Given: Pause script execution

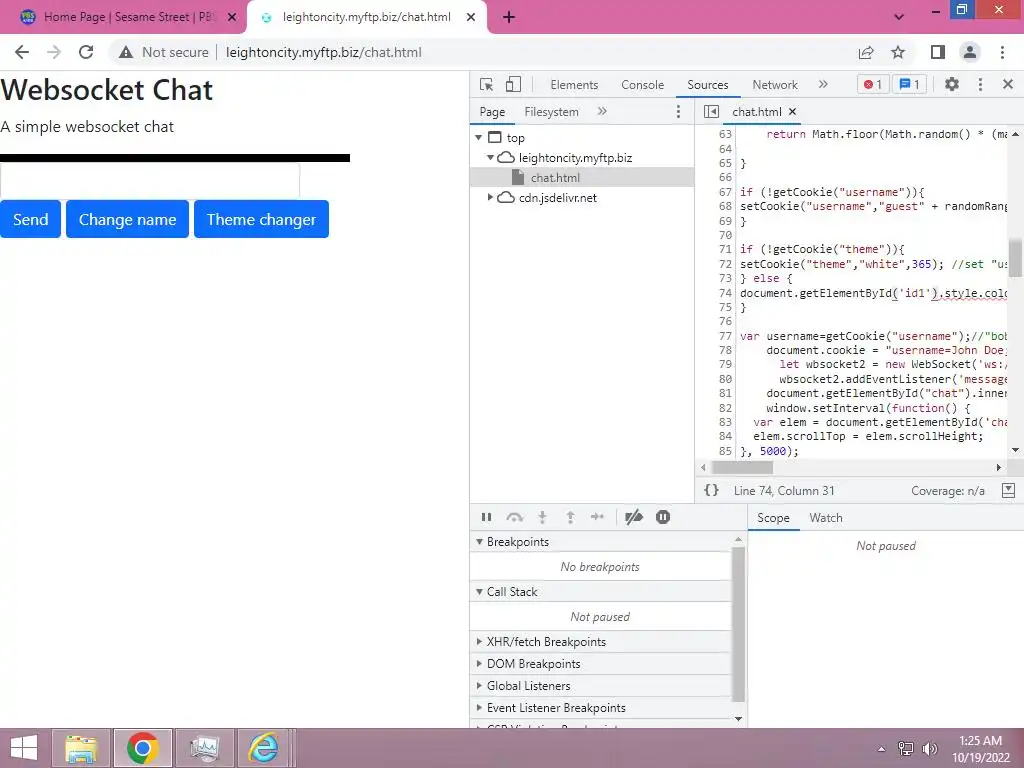Looking at the screenshot, I should tap(486, 517).
